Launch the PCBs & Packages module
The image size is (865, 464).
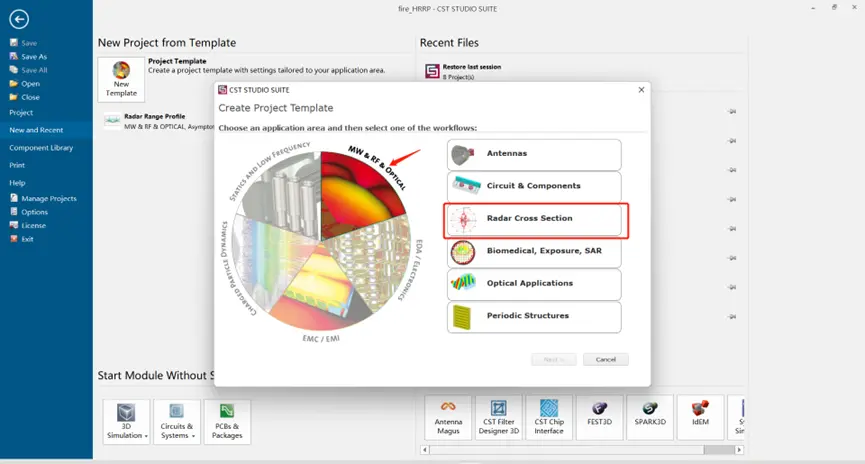227,422
